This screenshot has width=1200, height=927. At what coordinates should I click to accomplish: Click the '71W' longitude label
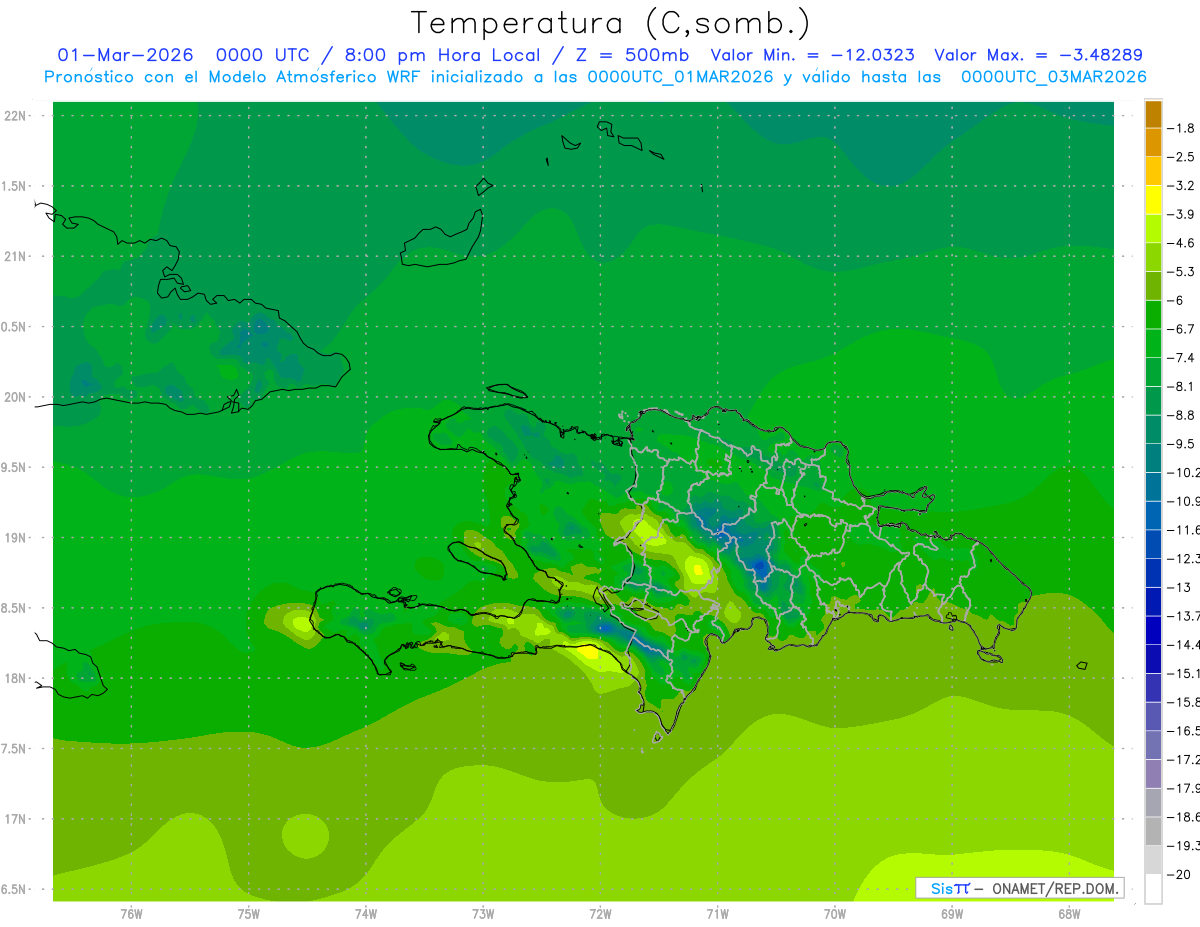[x=717, y=914]
